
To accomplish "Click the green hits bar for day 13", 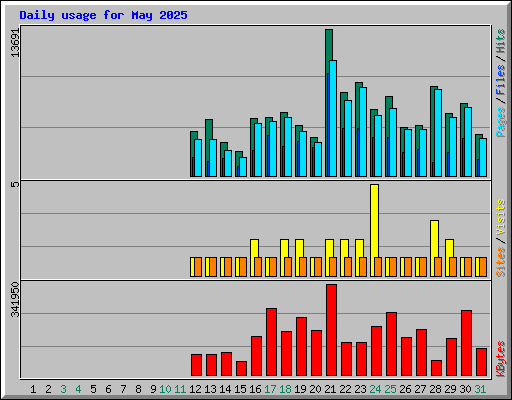I will click(x=209, y=129).
